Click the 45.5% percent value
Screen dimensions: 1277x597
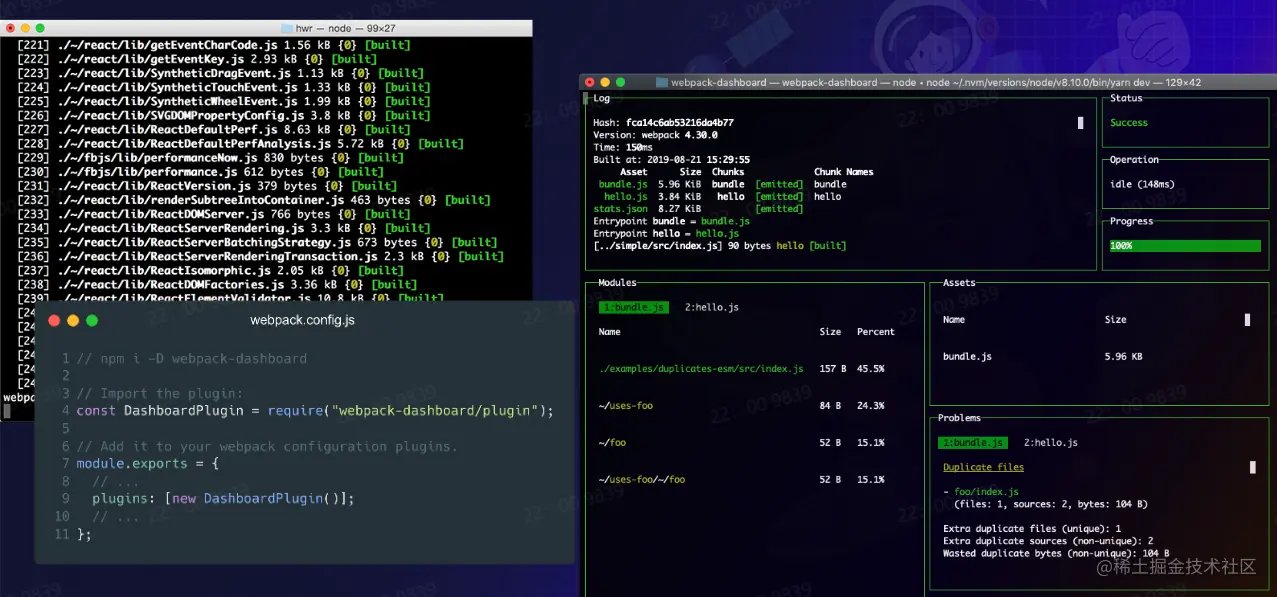(870, 369)
